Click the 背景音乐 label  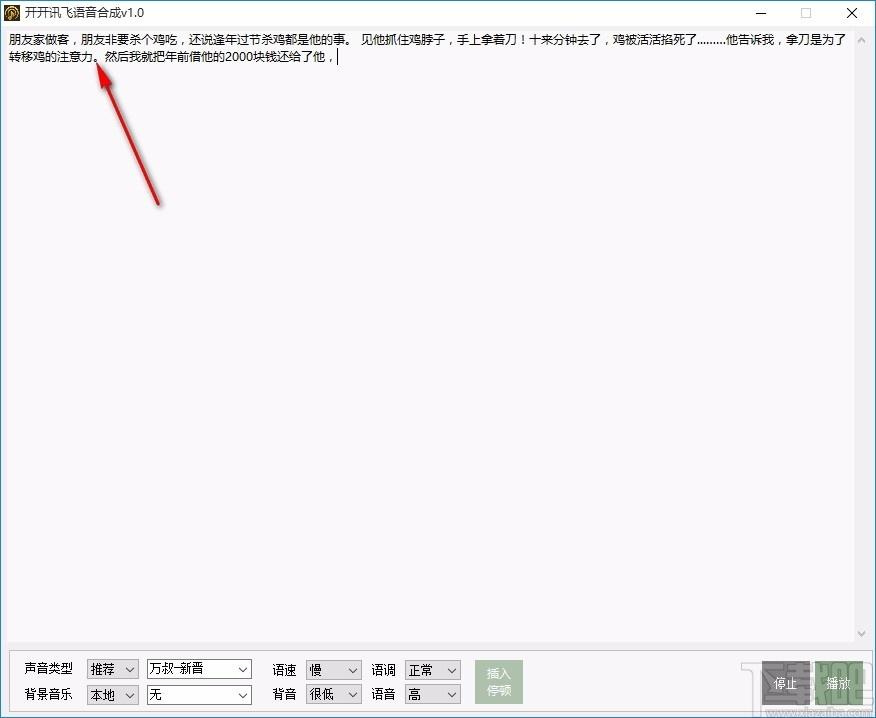(x=49, y=694)
